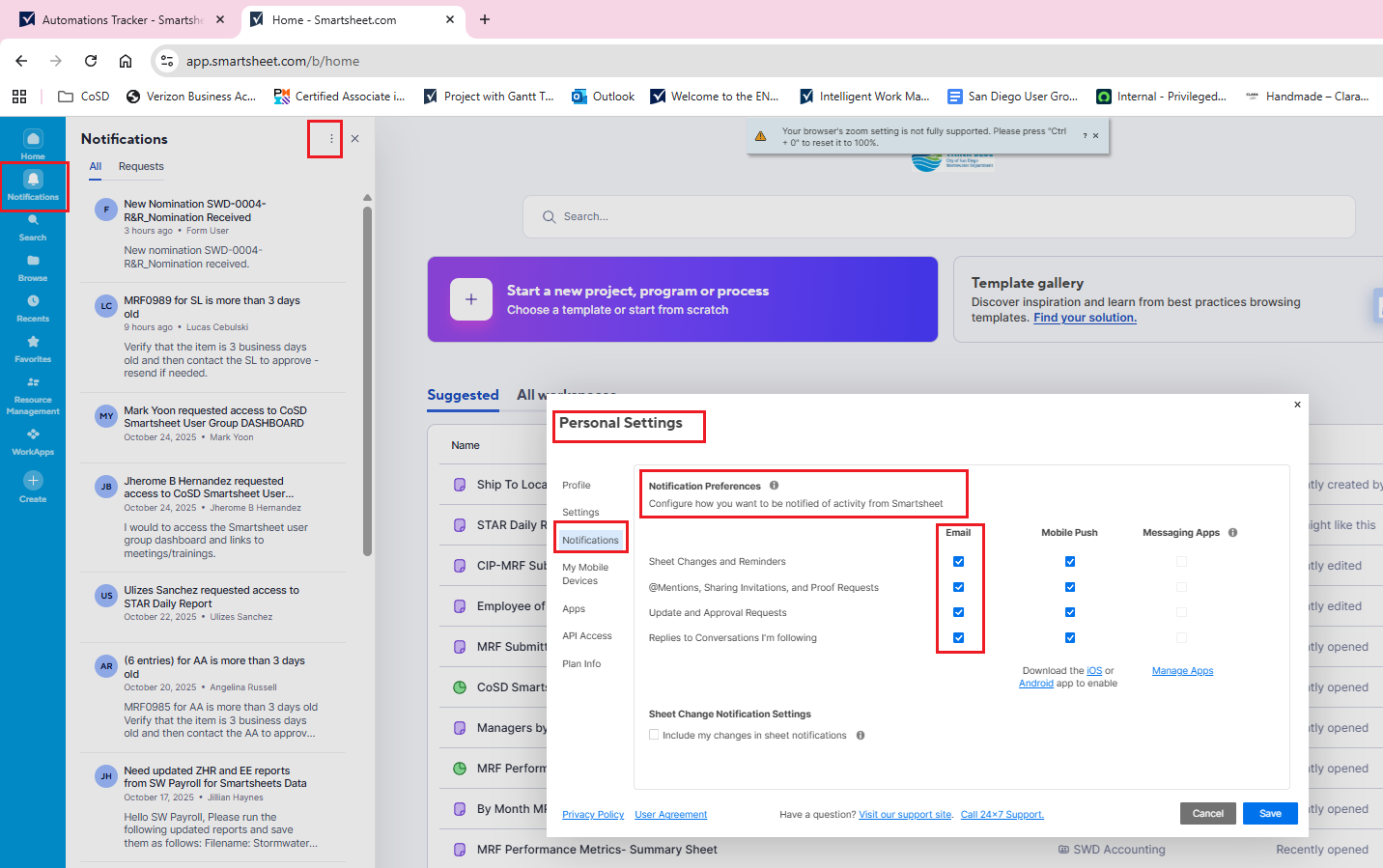The height and width of the screenshot is (868, 1383).
Task: Open Notifications bell in left sidebar
Action: (x=33, y=185)
